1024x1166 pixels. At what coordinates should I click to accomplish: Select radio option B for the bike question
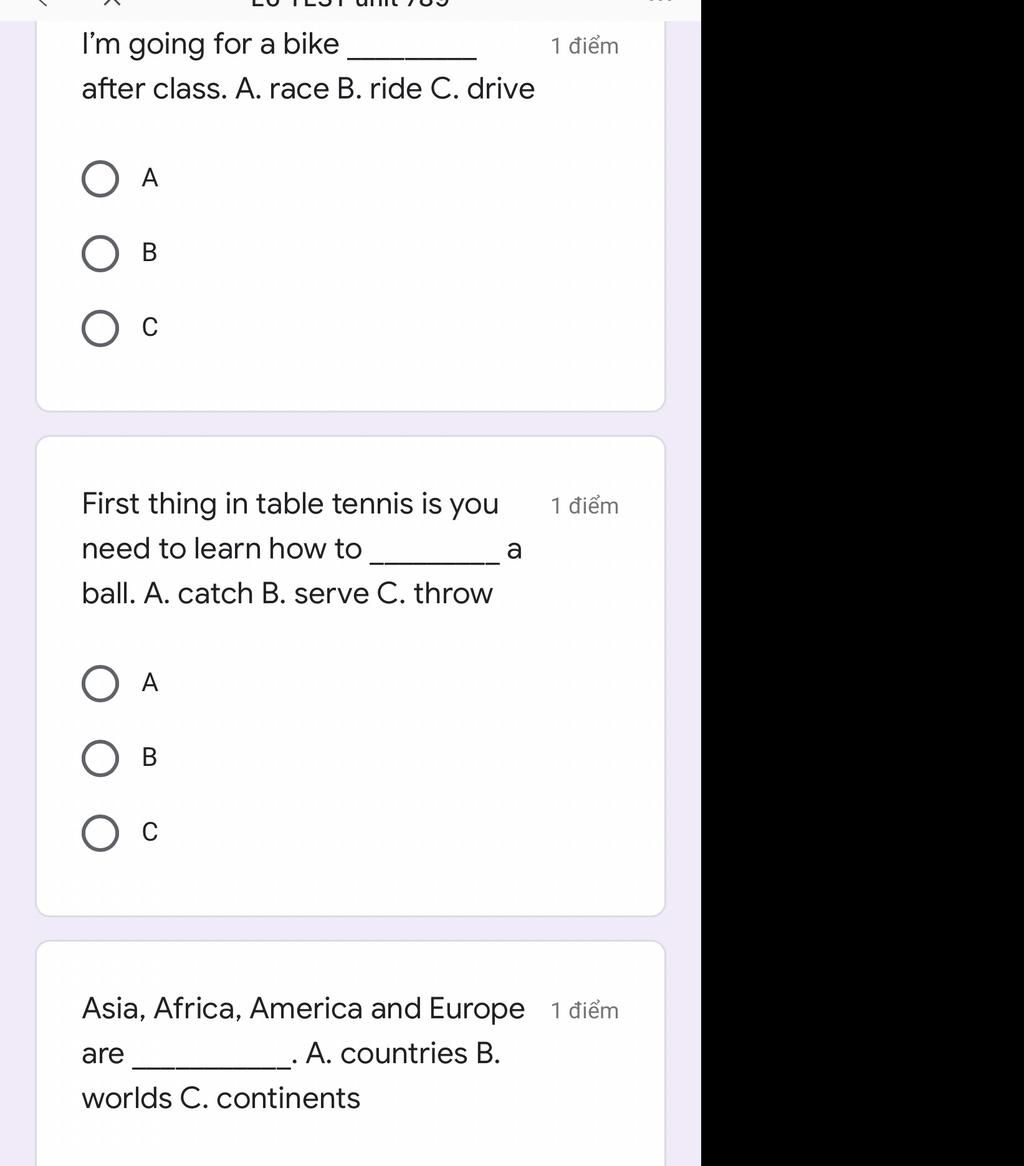click(100, 254)
